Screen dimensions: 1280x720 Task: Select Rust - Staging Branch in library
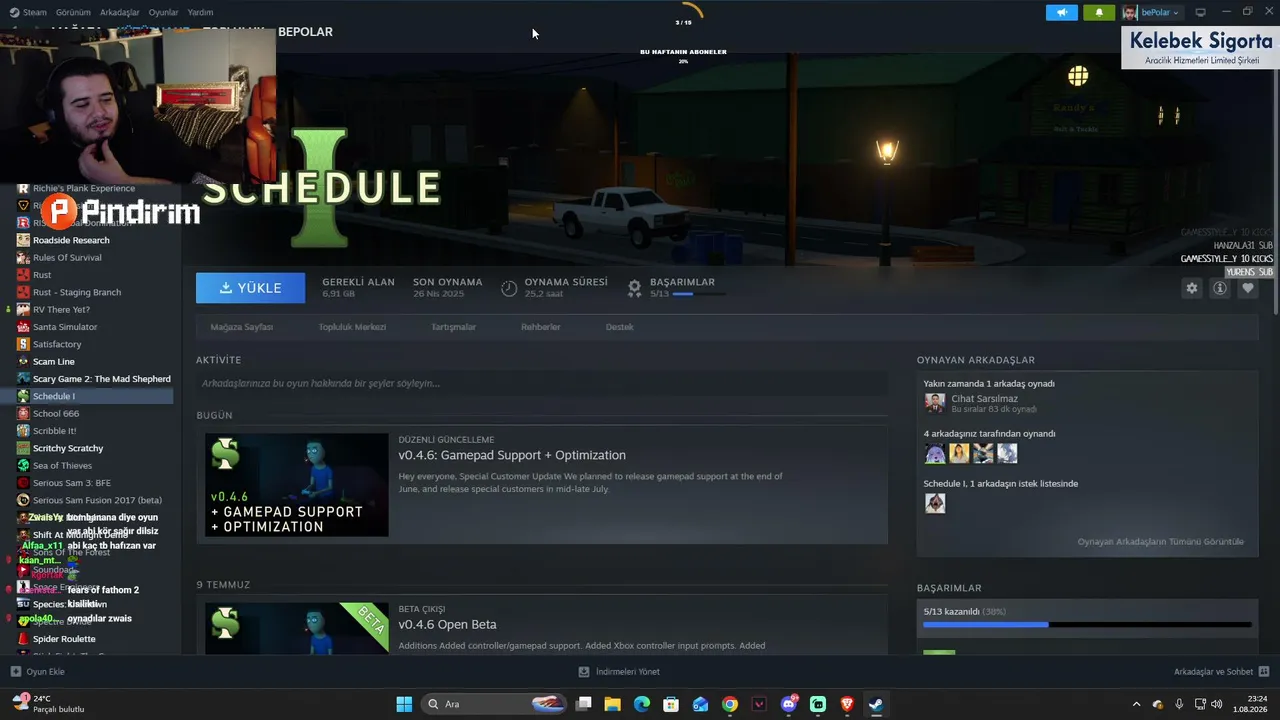point(77,292)
